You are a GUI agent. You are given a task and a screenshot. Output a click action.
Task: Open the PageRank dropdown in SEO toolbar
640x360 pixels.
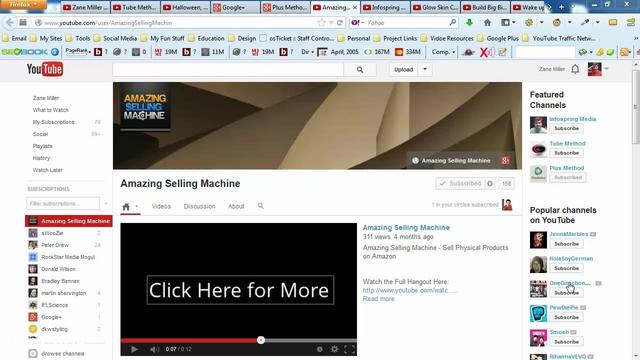(78, 51)
